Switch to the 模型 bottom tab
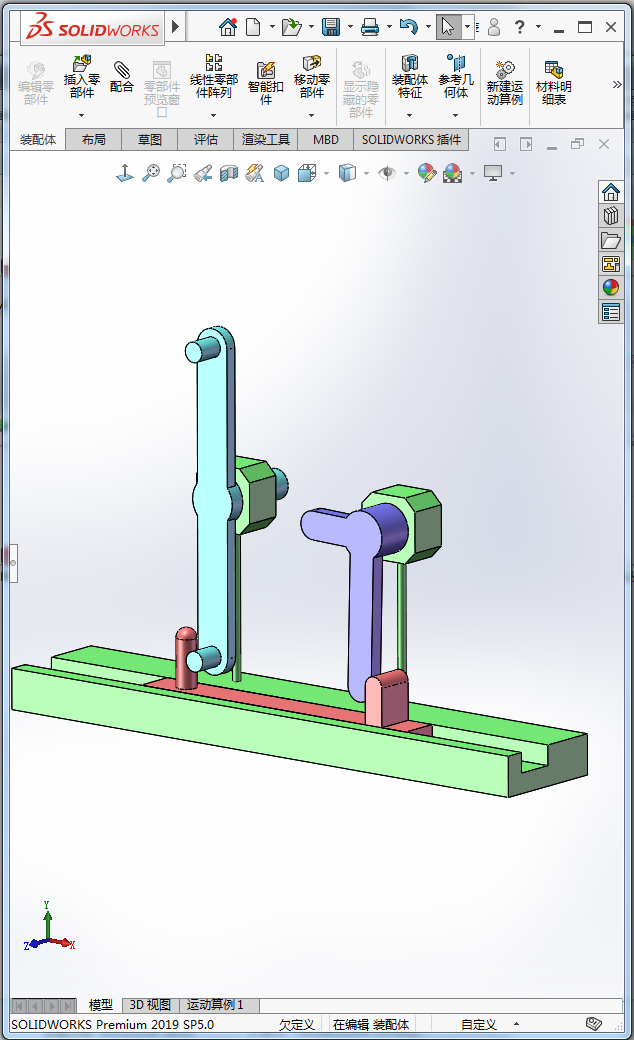This screenshot has width=634, height=1040. coord(101,1005)
